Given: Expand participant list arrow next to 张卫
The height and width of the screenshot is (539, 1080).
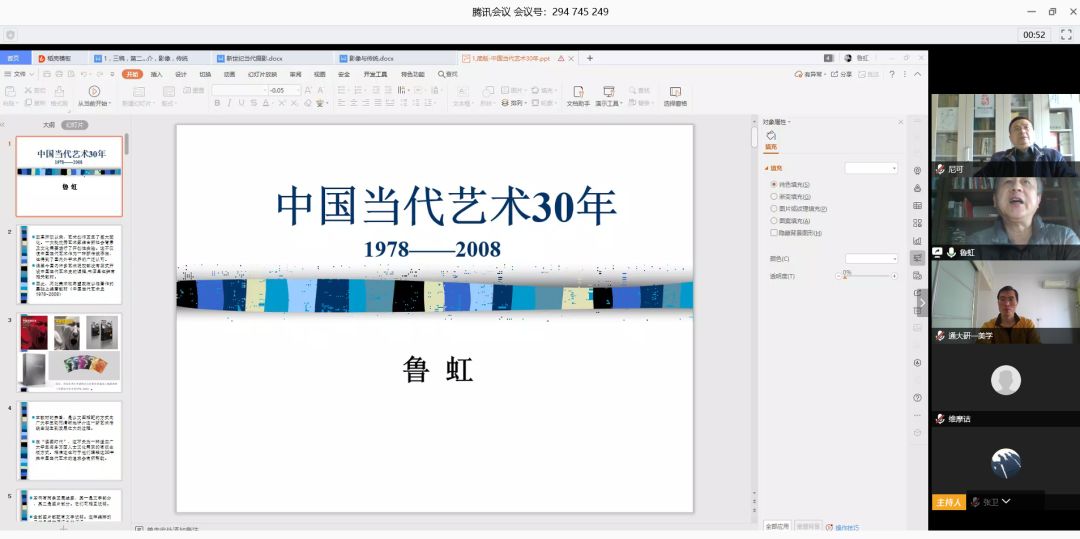Looking at the screenshot, I should [x=1007, y=501].
